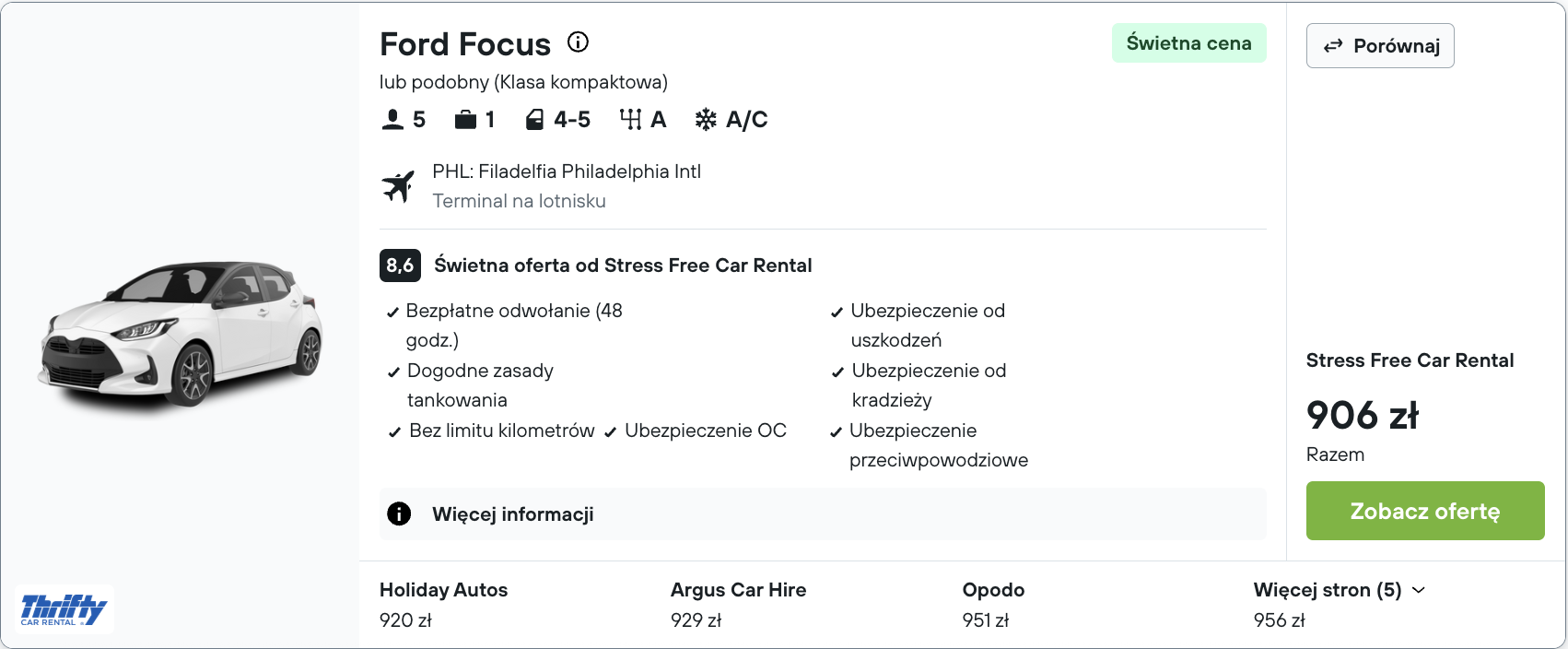Click the car door icon

[534, 120]
